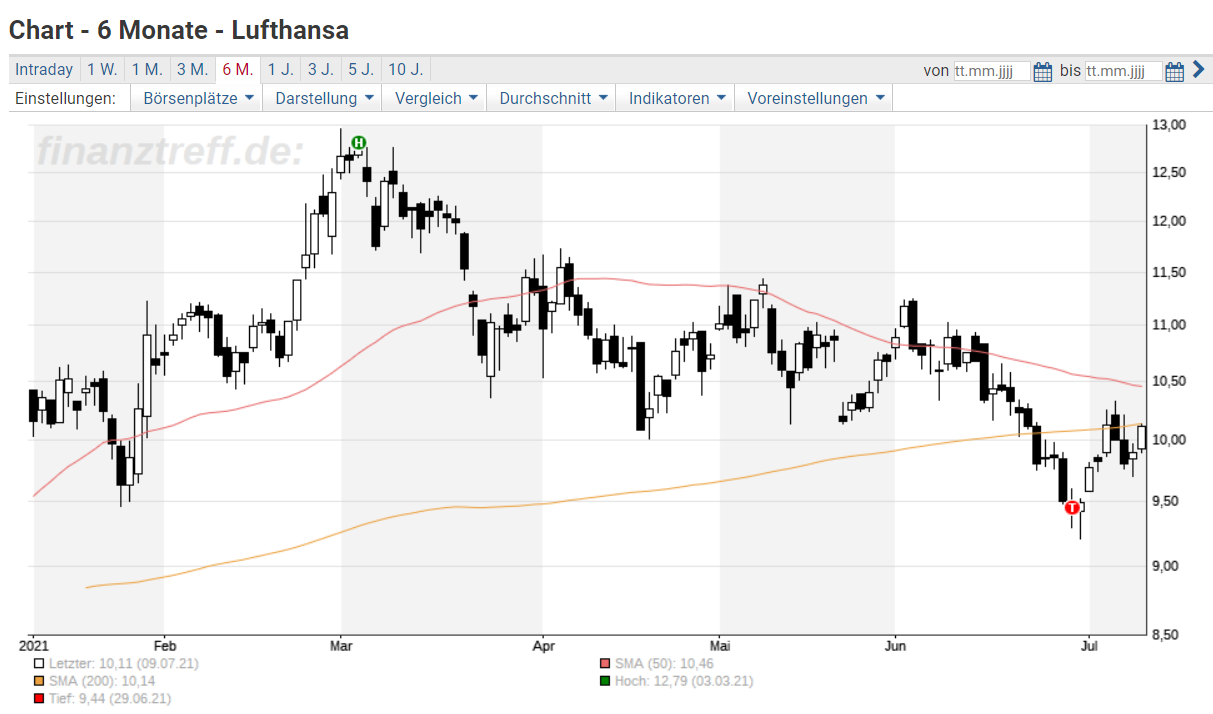The width and height of the screenshot is (1213, 714).
Task: Select the 1 W. timeframe tab
Action: click(102, 70)
